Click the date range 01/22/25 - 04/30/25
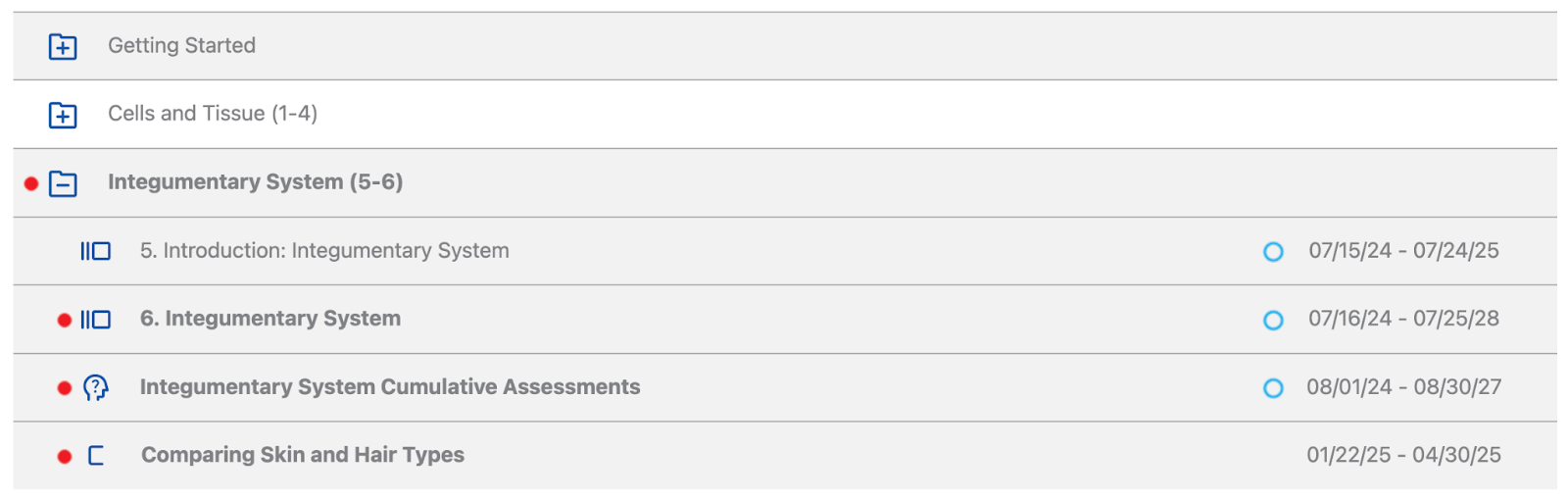The height and width of the screenshot is (502, 1568). point(1403,455)
